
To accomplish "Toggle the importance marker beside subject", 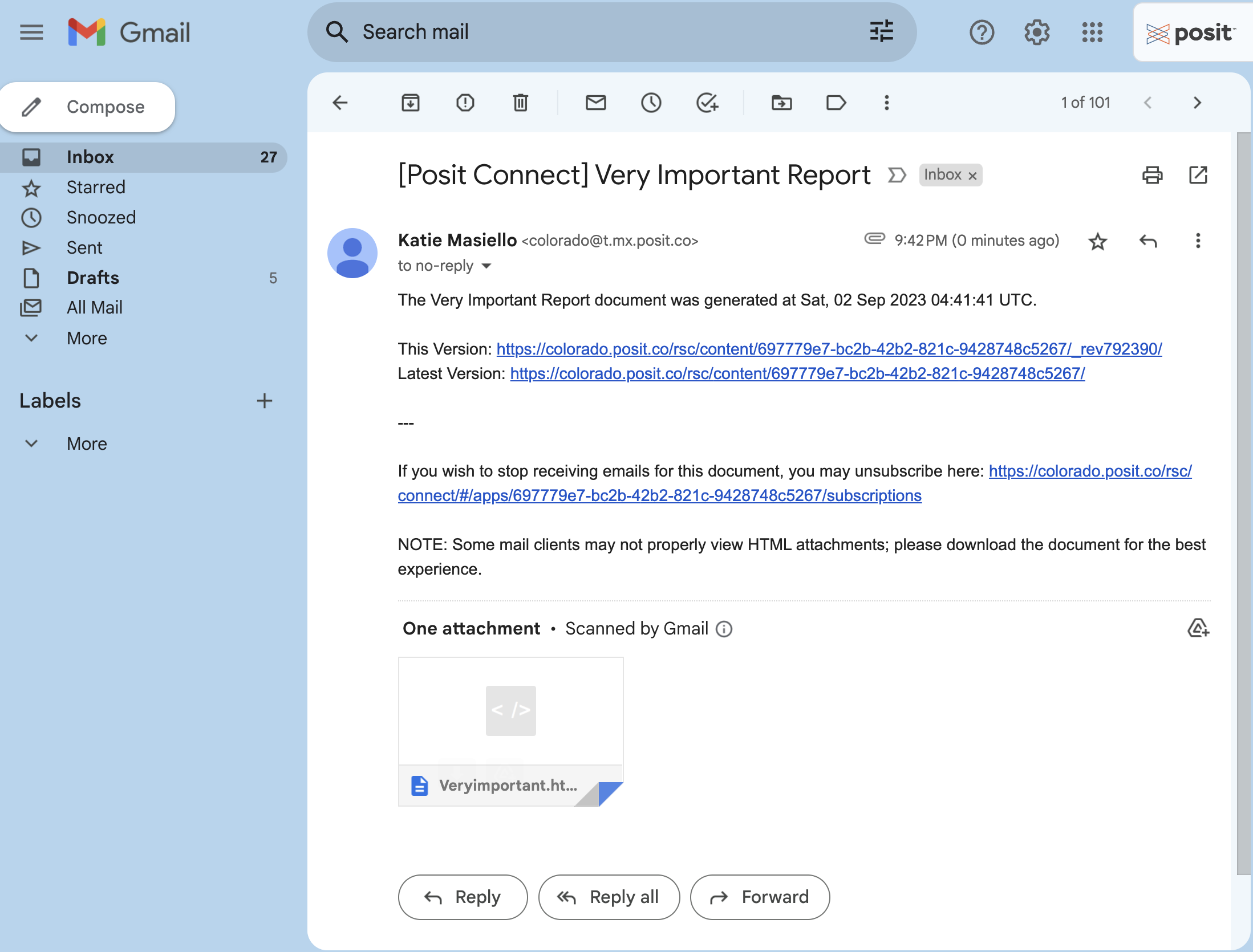I will [897, 175].
